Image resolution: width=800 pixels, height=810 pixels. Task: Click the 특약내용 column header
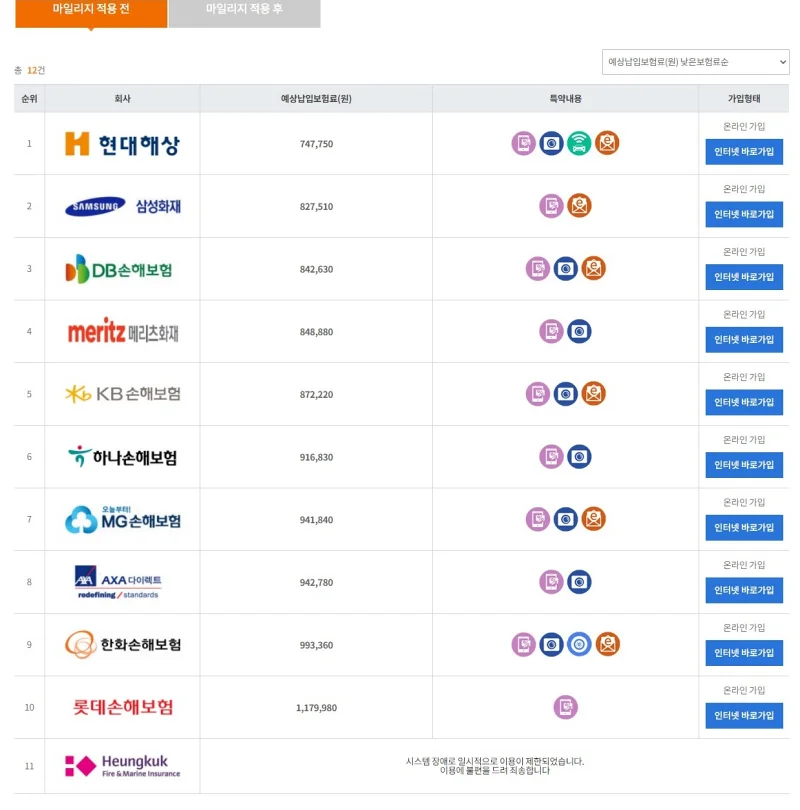(x=566, y=99)
